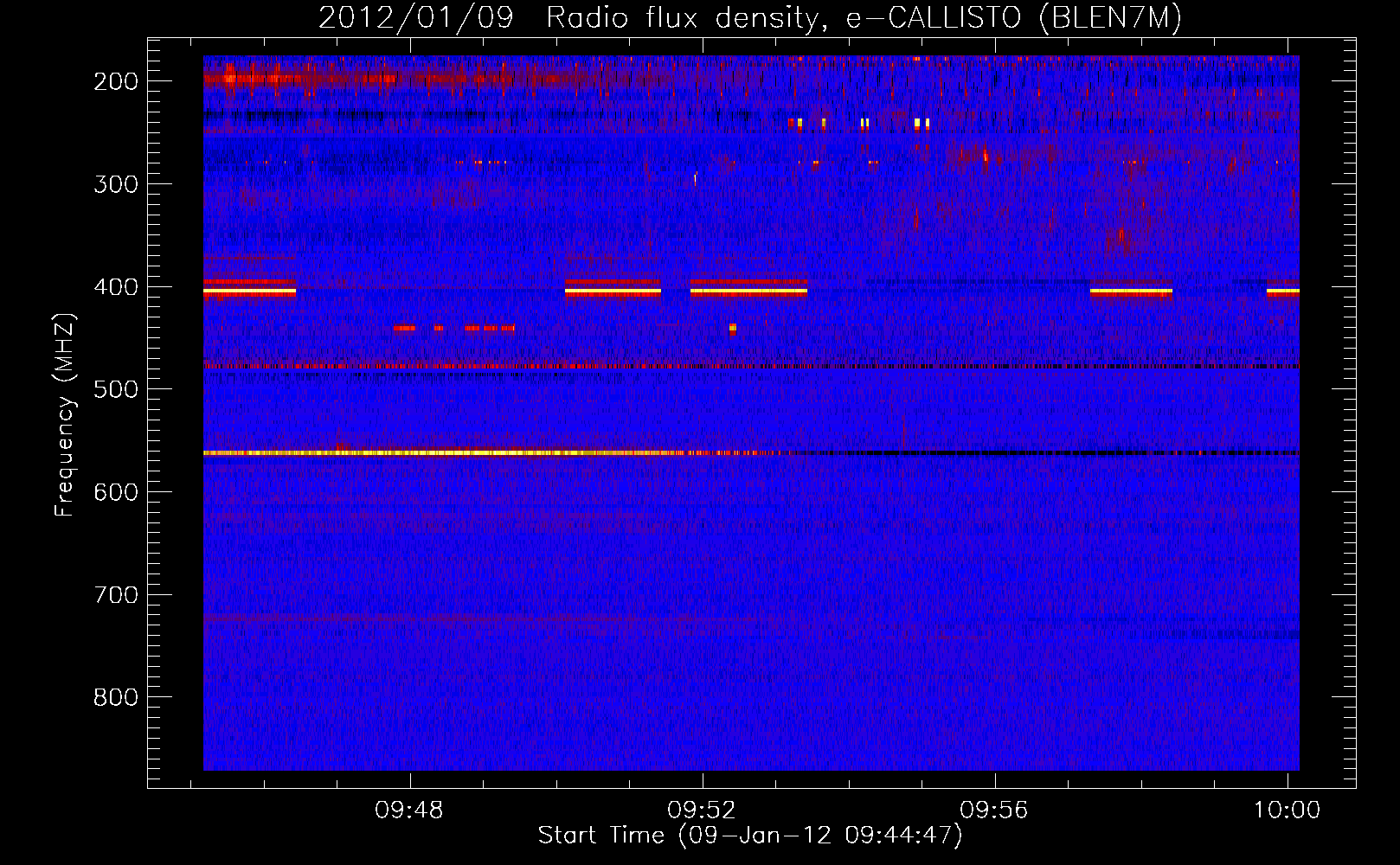Select the 400 frequency tick label
1400x865 pixels.
(115, 287)
